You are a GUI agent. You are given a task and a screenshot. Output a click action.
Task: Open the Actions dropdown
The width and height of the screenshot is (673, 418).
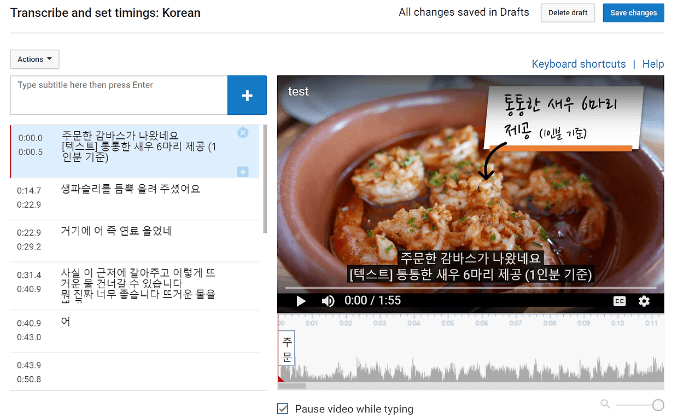35,59
